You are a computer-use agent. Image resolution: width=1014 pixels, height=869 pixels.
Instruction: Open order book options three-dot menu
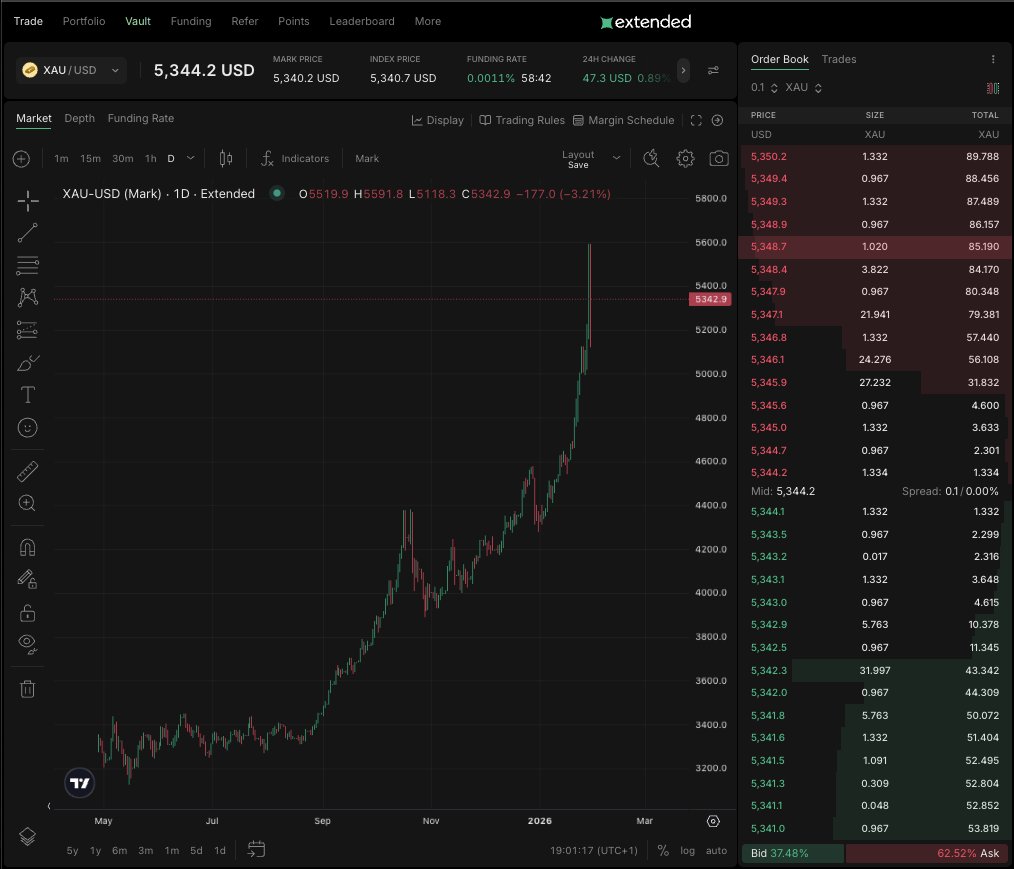993,59
